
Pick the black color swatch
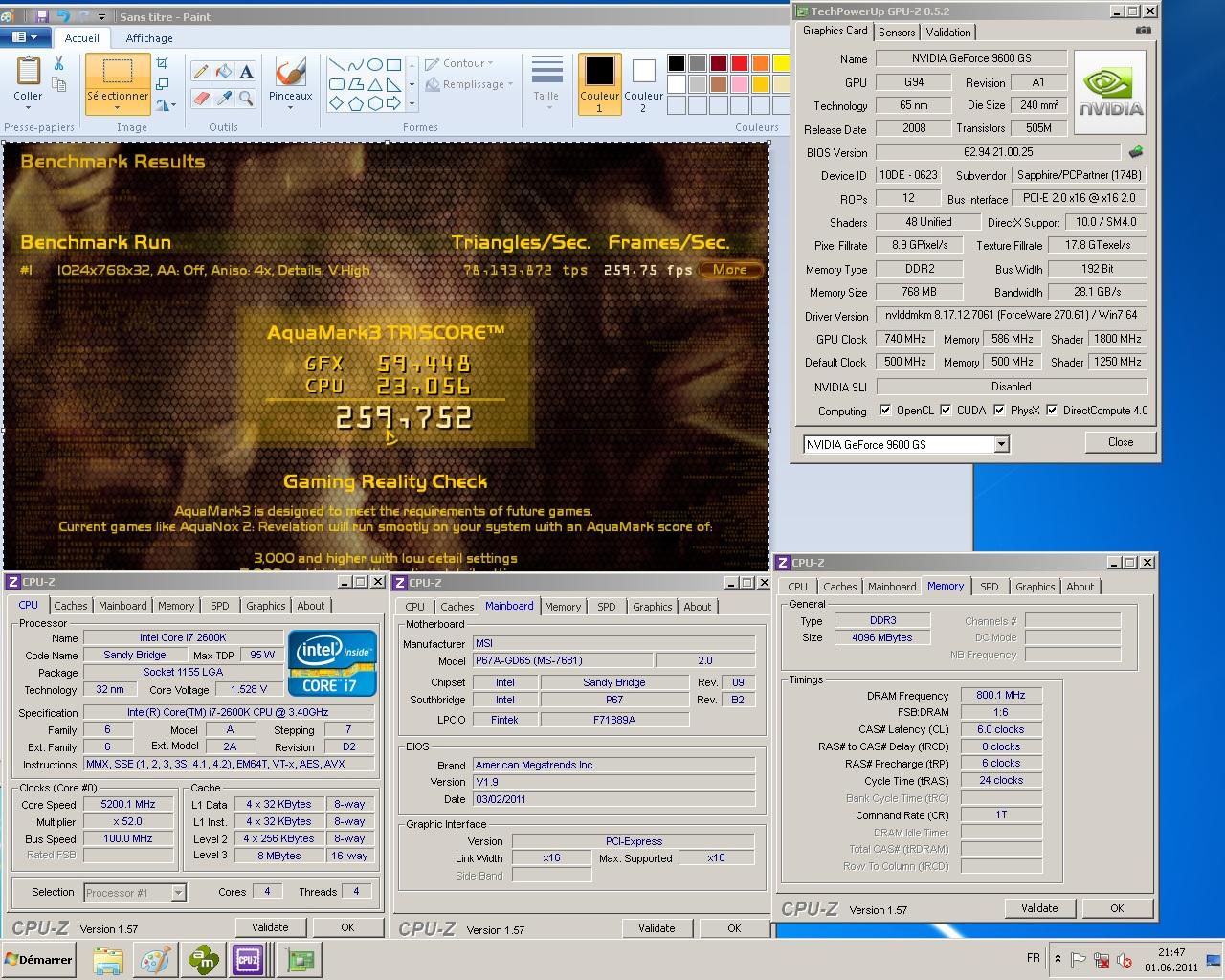click(677, 63)
